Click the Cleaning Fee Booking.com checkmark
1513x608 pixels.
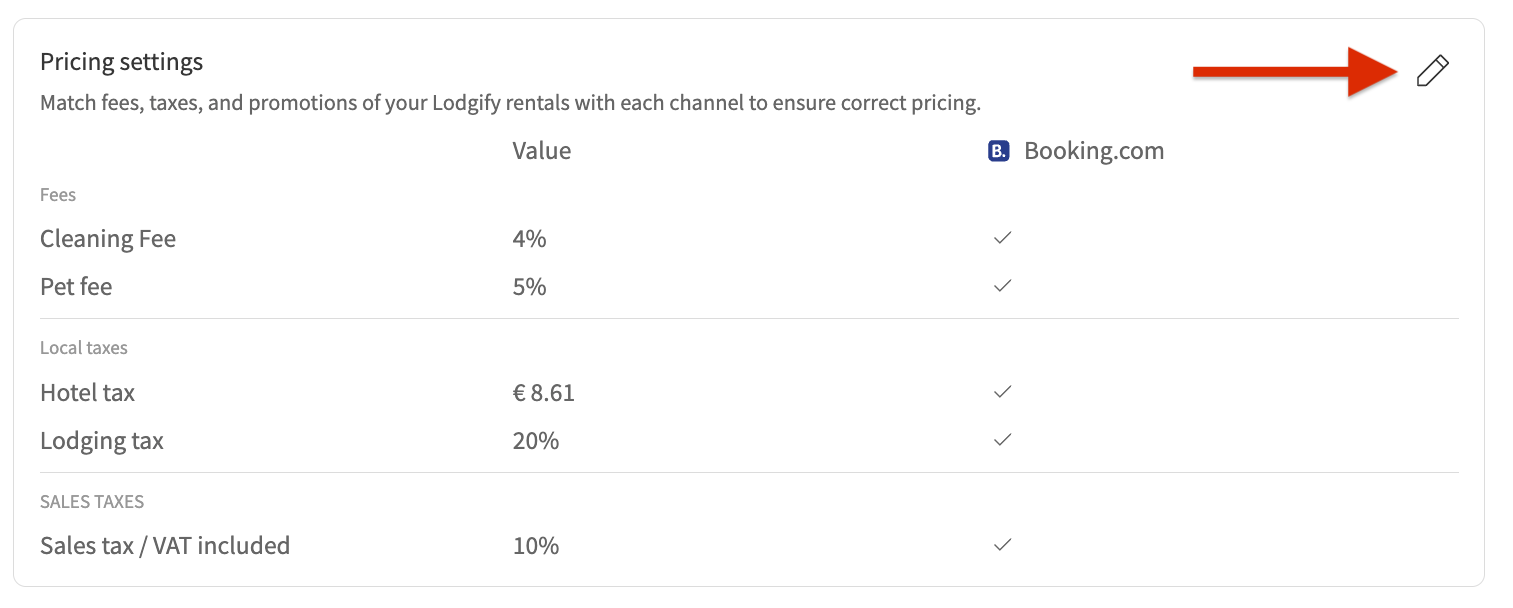pos(1002,239)
